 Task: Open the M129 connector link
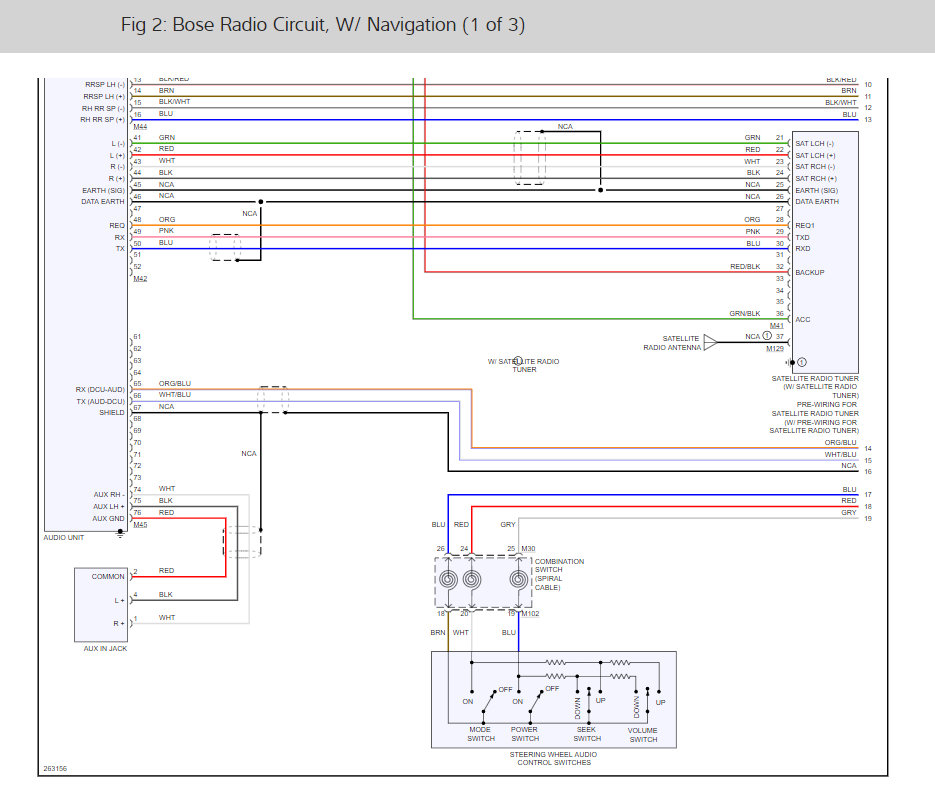point(775,349)
